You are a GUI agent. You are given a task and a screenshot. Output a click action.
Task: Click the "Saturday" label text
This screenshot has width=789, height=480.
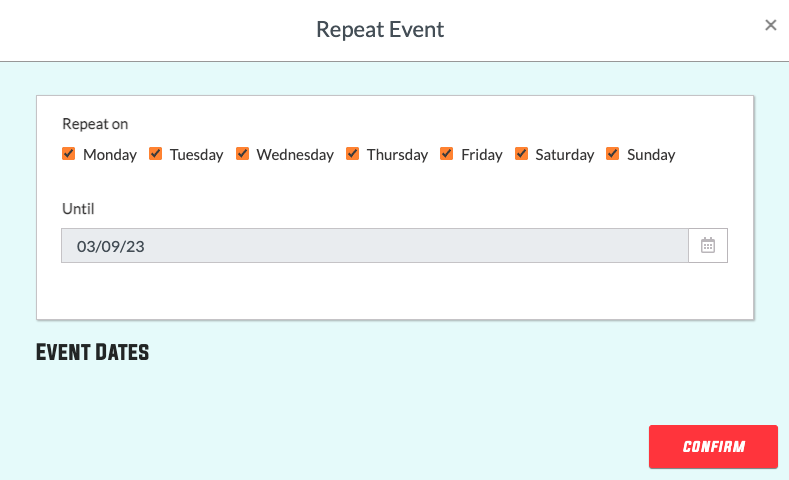[565, 155]
